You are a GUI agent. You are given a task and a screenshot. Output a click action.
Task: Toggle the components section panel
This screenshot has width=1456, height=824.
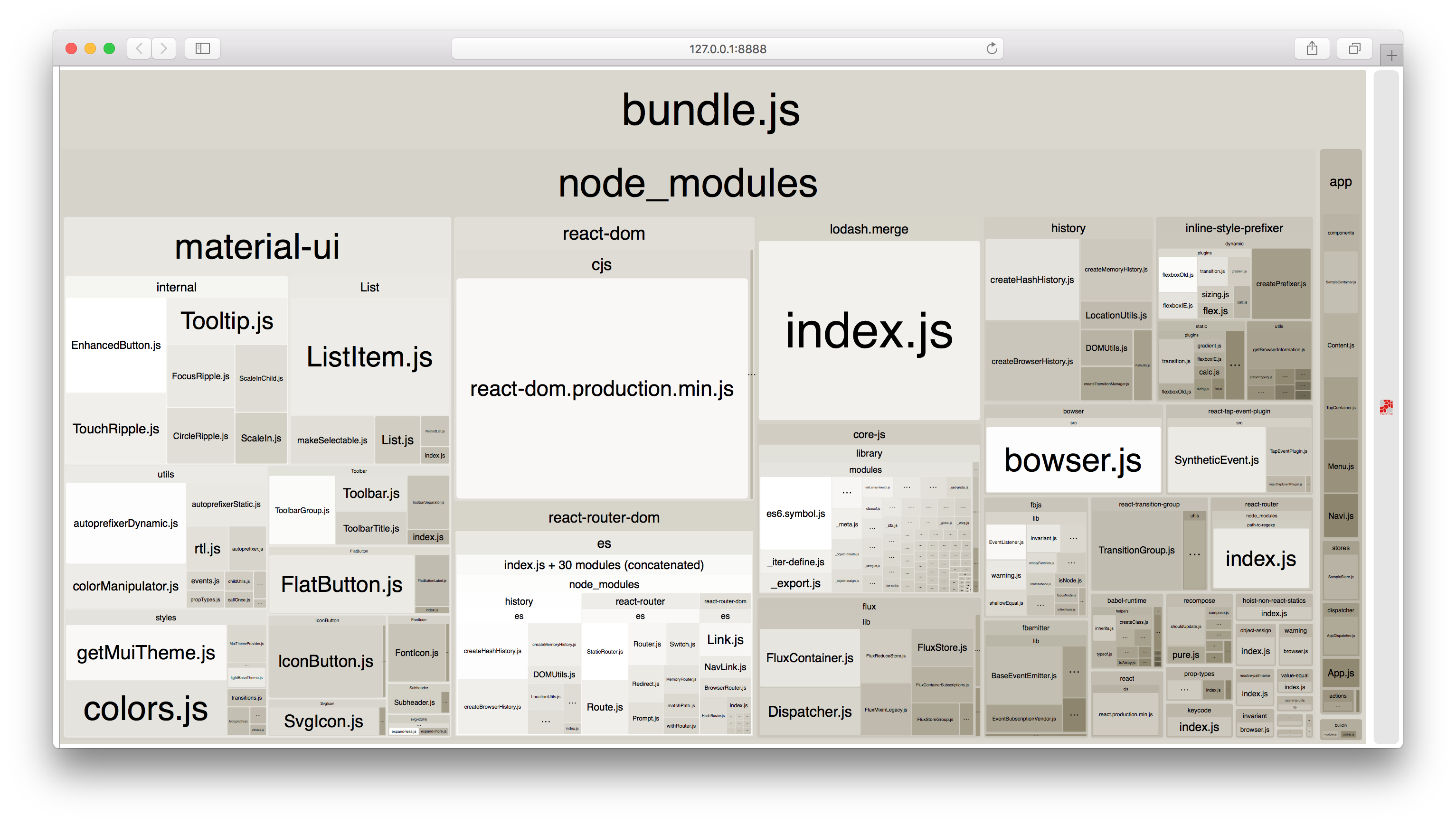coord(1344,236)
